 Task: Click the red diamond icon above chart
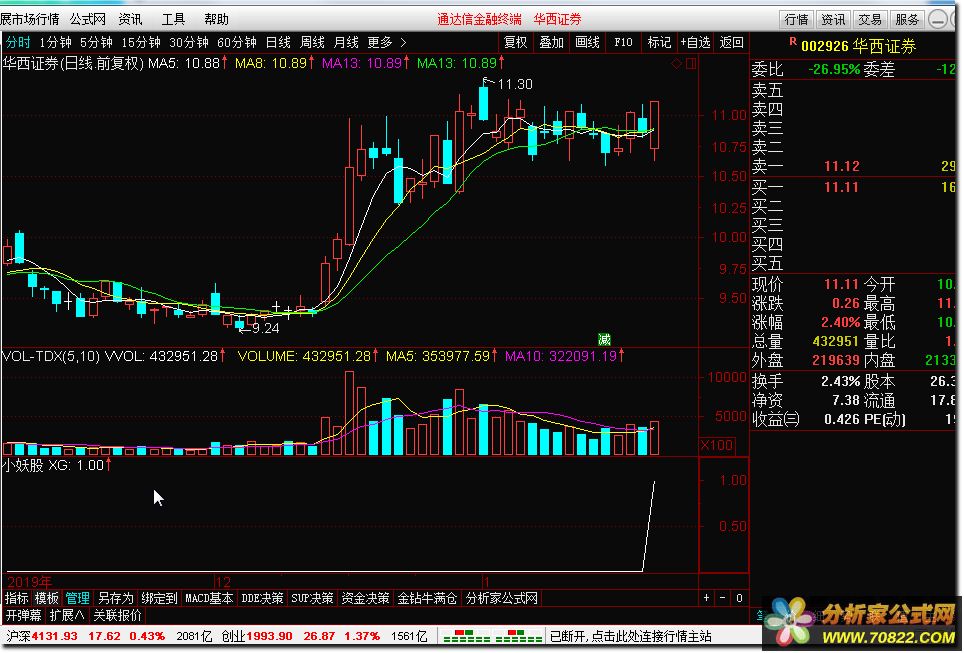click(x=676, y=64)
